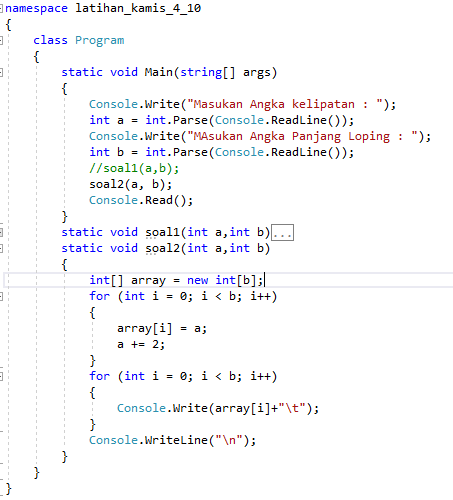Collapse the Main method outline marker
This screenshot has width=453, height=500.
tap(1, 72)
